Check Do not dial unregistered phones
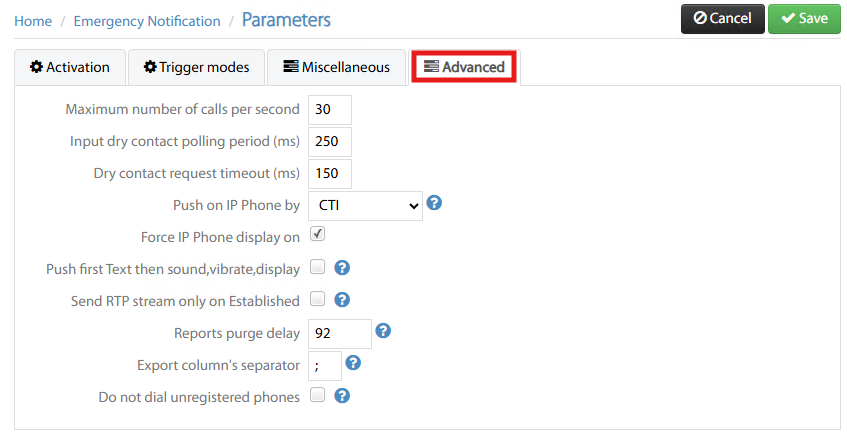 click(x=317, y=394)
